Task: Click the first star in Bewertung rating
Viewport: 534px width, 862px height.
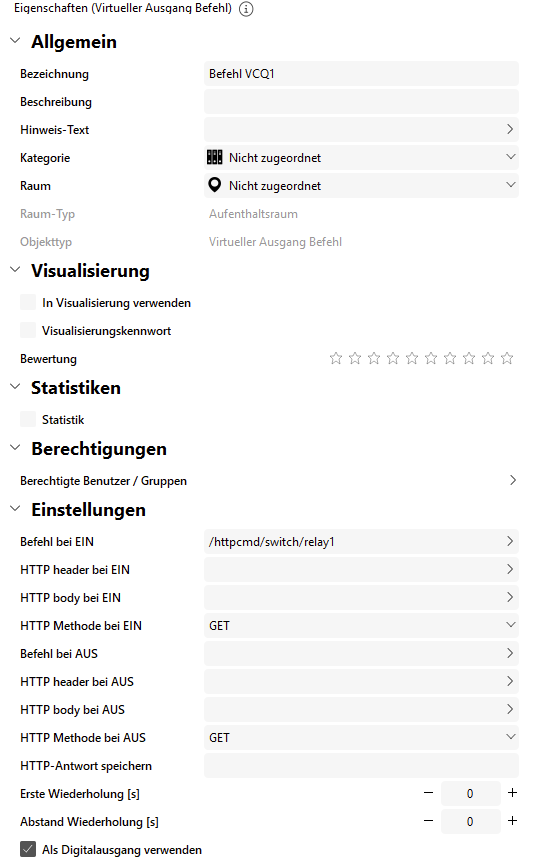Action: coord(336,359)
